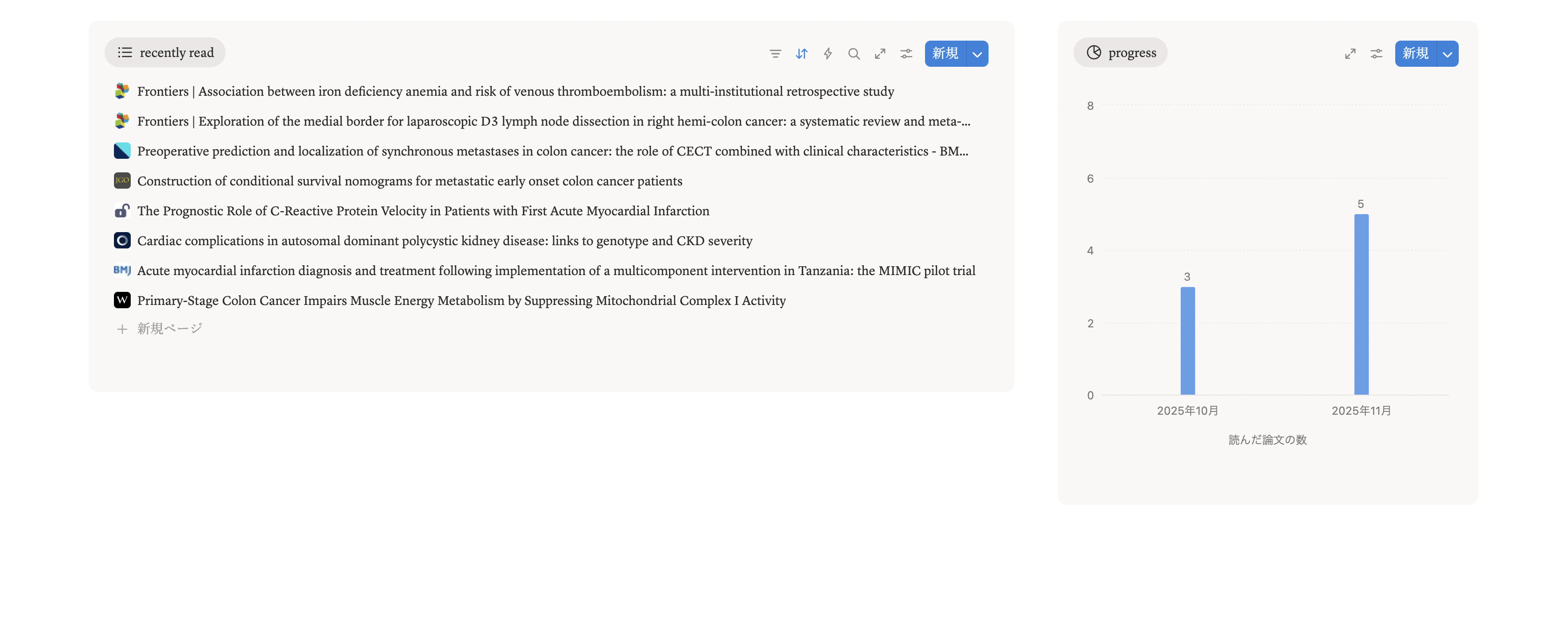The width and height of the screenshot is (1568, 623).
Task: Open dropdown arrow next to progress 新規
Action: tap(1447, 54)
